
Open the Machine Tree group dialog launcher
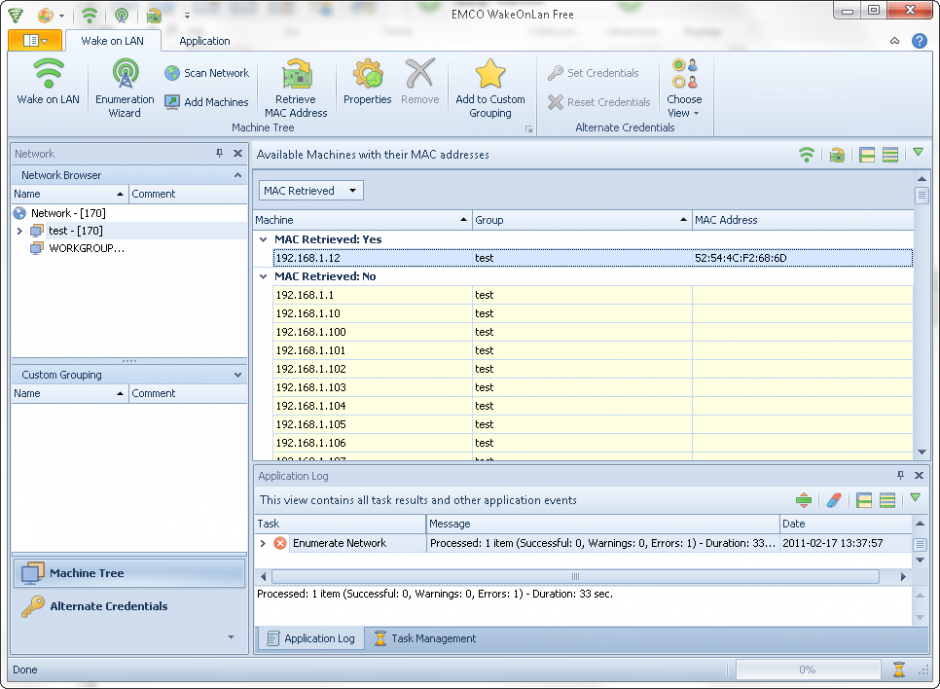(x=528, y=129)
